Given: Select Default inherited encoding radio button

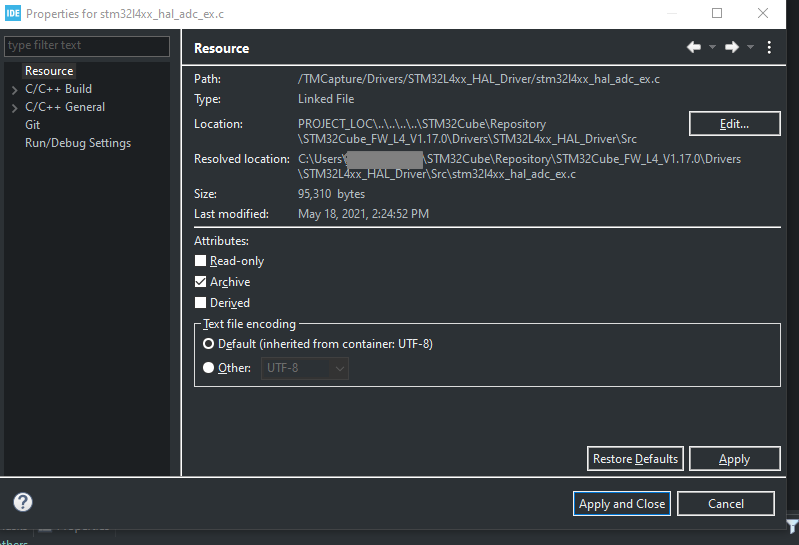Looking at the screenshot, I should (x=208, y=344).
